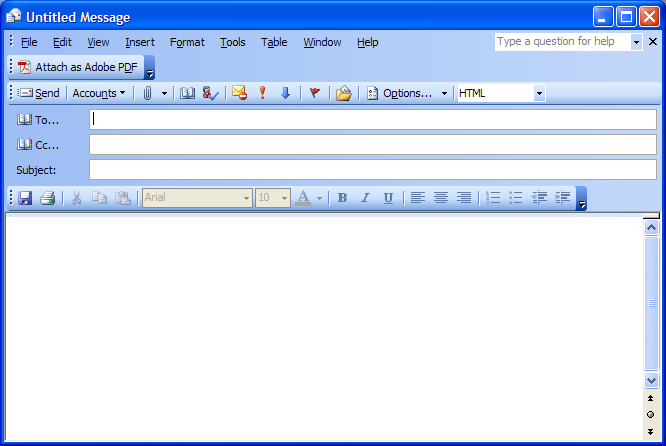Click into the Subject field

point(373,169)
